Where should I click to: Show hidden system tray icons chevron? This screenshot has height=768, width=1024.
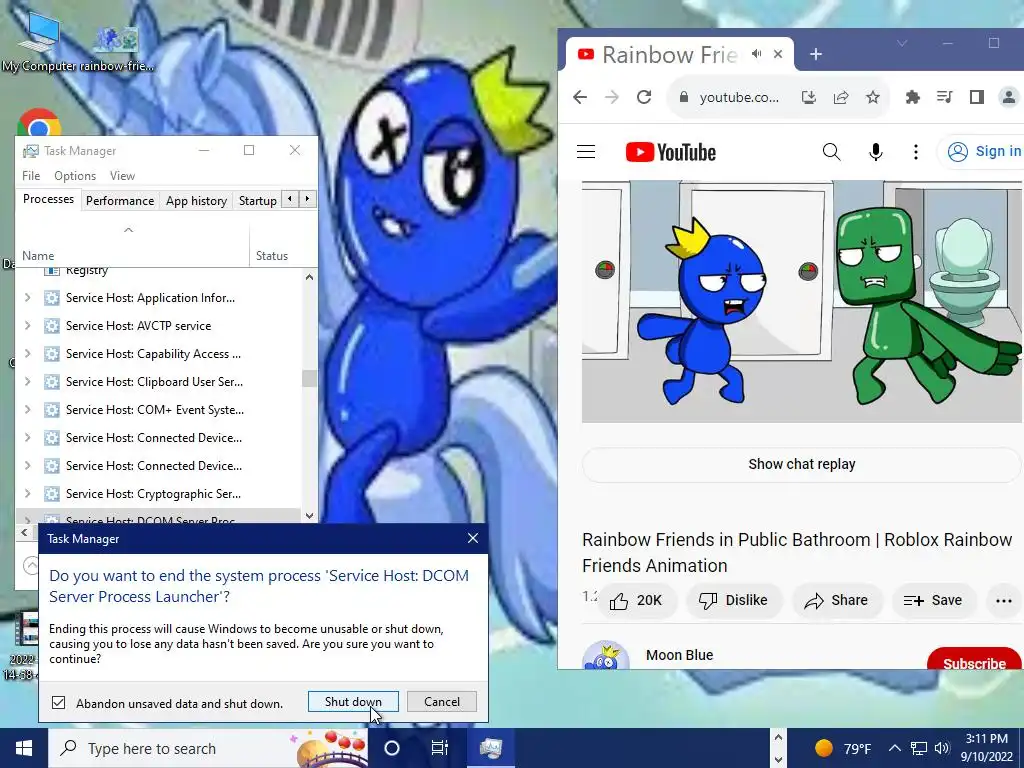coord(895,748)
